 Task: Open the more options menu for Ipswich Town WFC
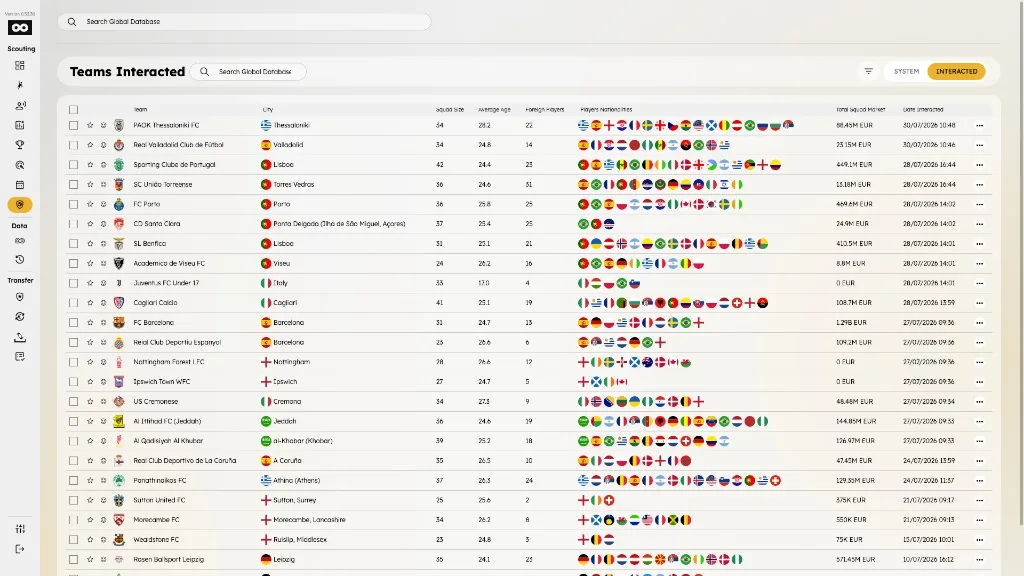[x=980, y=382]
